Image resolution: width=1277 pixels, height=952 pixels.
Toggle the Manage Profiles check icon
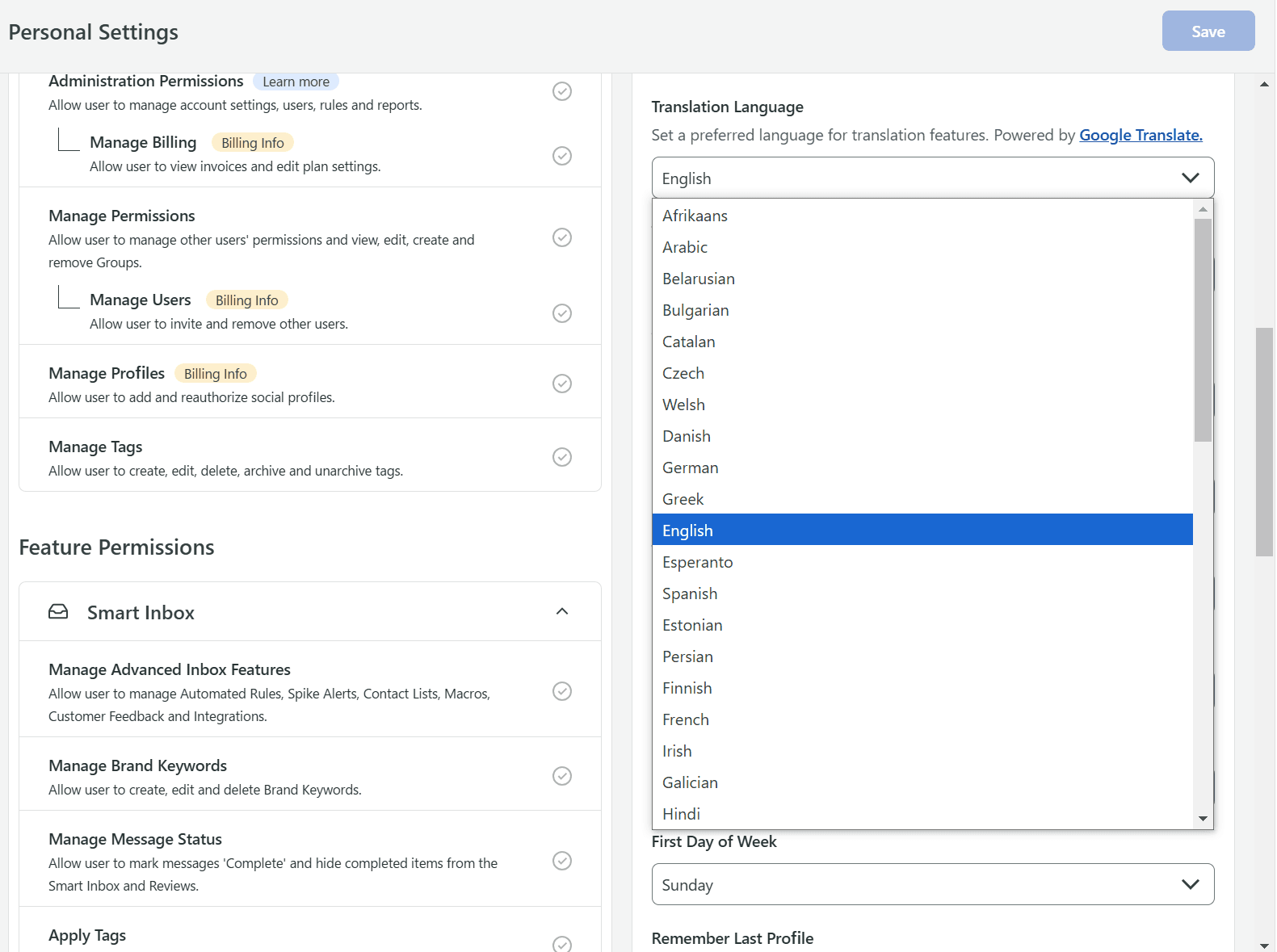point(562,384)
